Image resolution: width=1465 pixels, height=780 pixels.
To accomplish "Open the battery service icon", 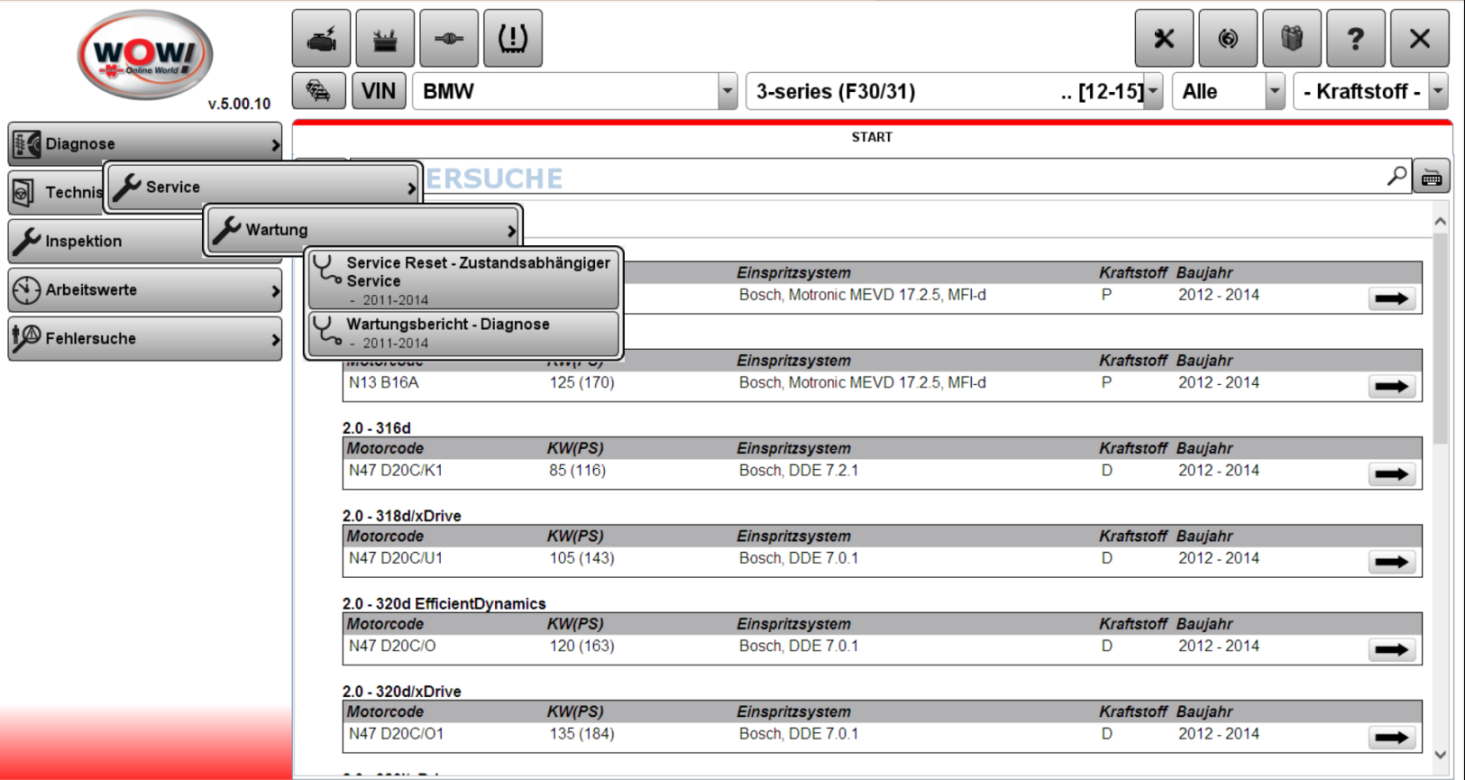I will click(385, 38).
